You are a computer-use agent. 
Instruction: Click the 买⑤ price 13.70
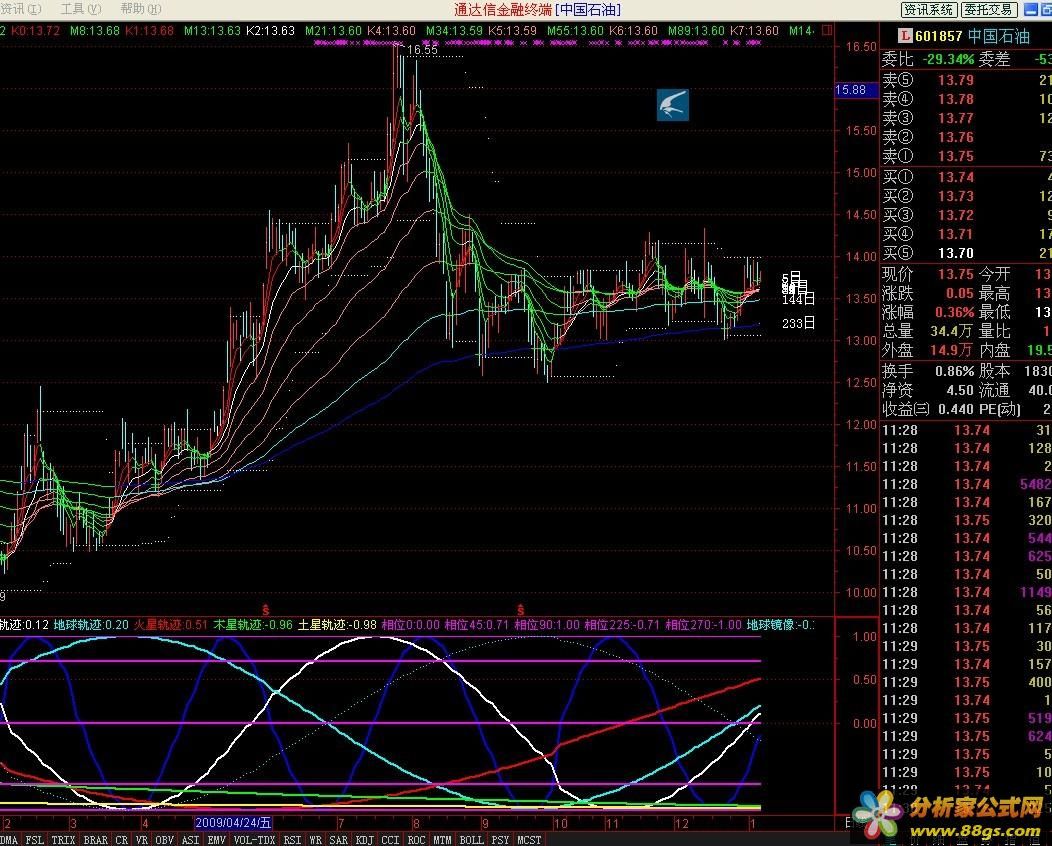coord(955,253)
